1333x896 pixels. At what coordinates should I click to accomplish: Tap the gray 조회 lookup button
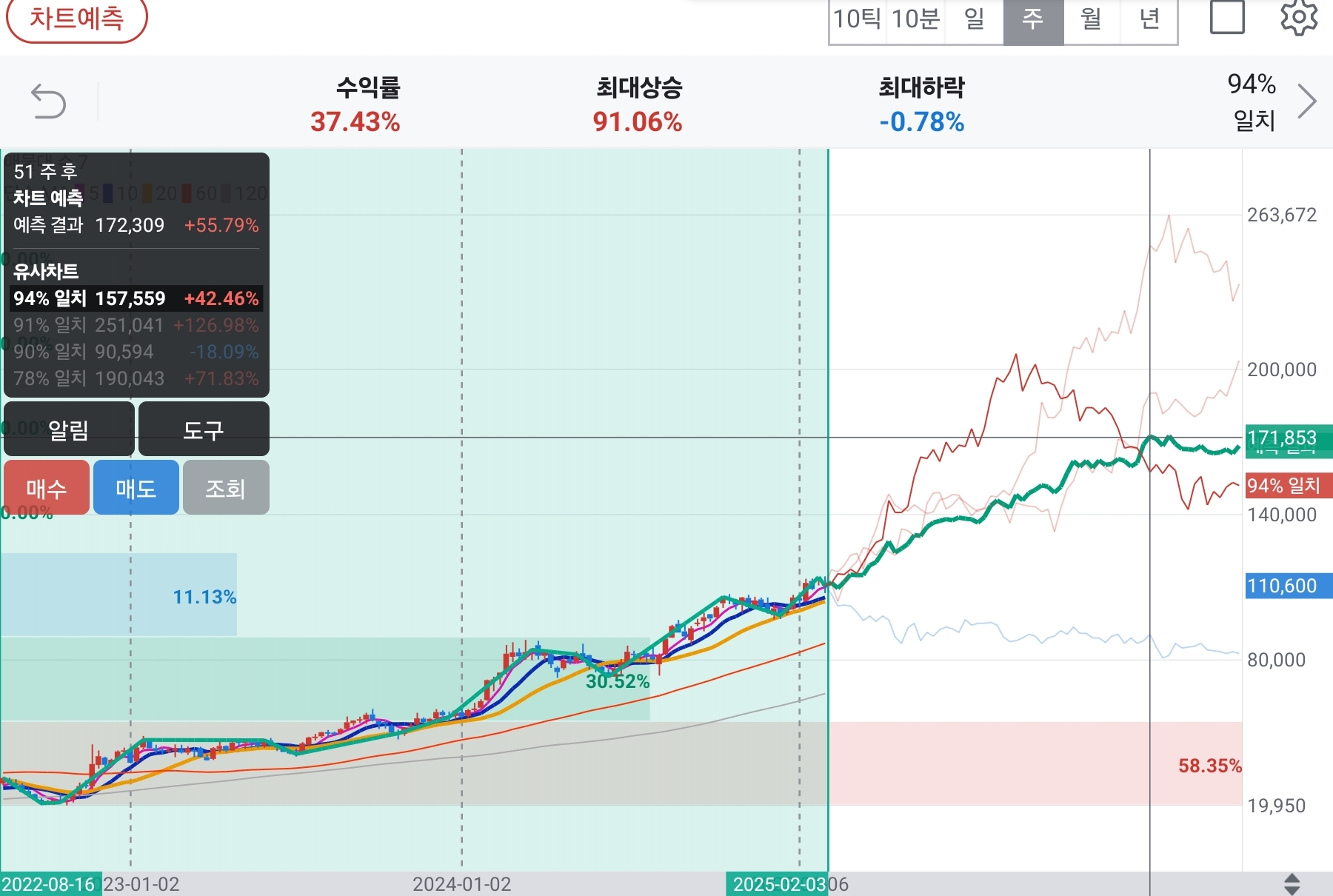click(x=226, y=488)
